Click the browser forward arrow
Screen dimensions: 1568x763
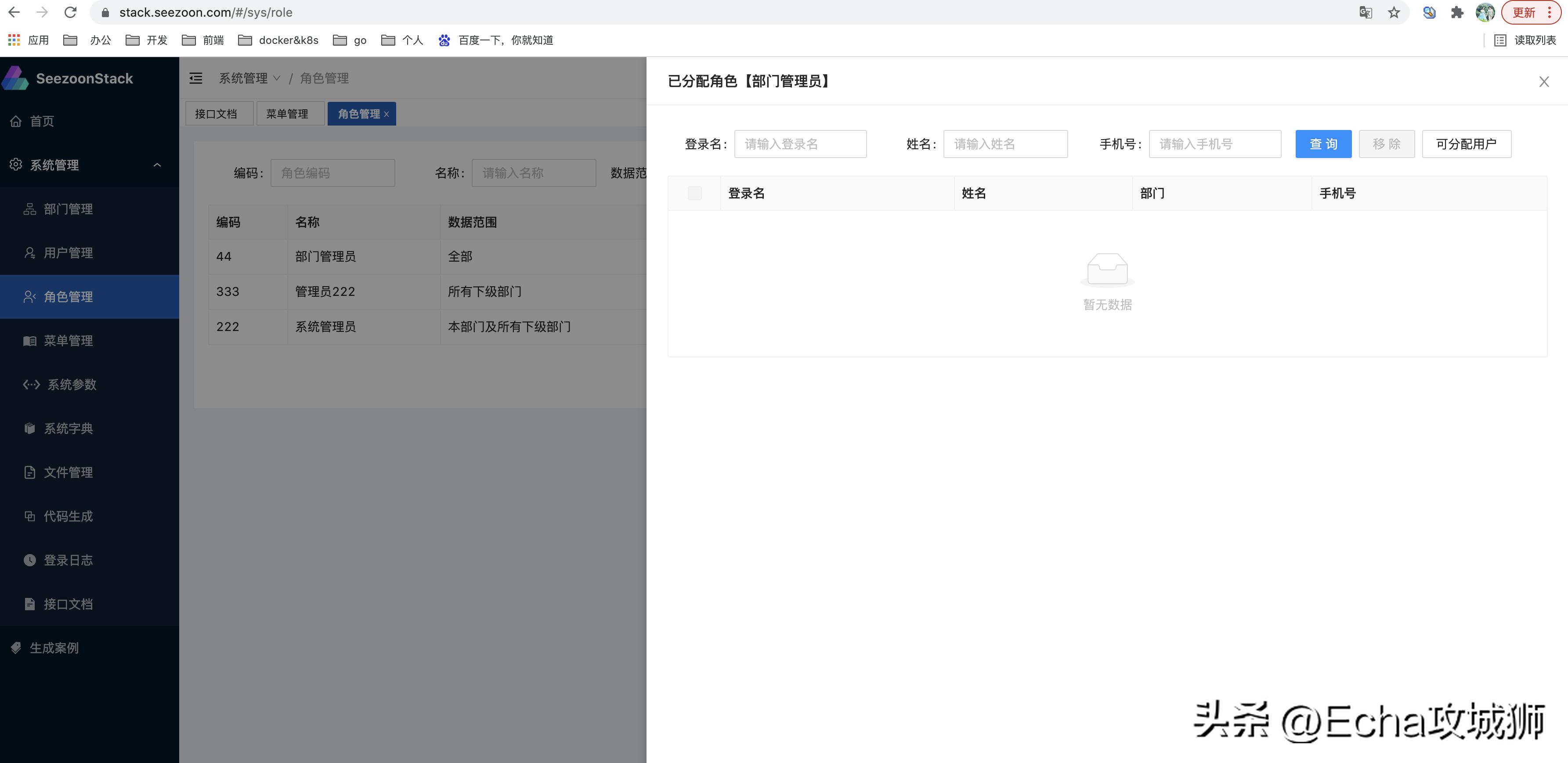click(x=42, y=12)
